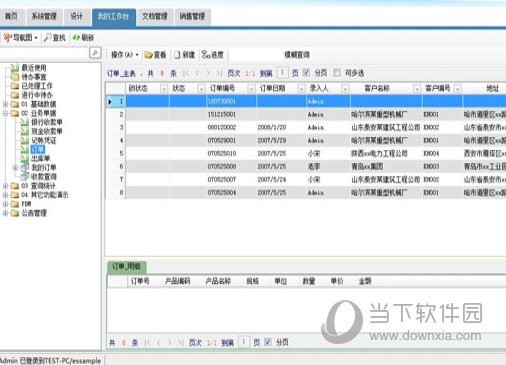Click the 到第 link in main table pager
The width and height of the screenshot is (506, 365).
click(x=266, y=73)
